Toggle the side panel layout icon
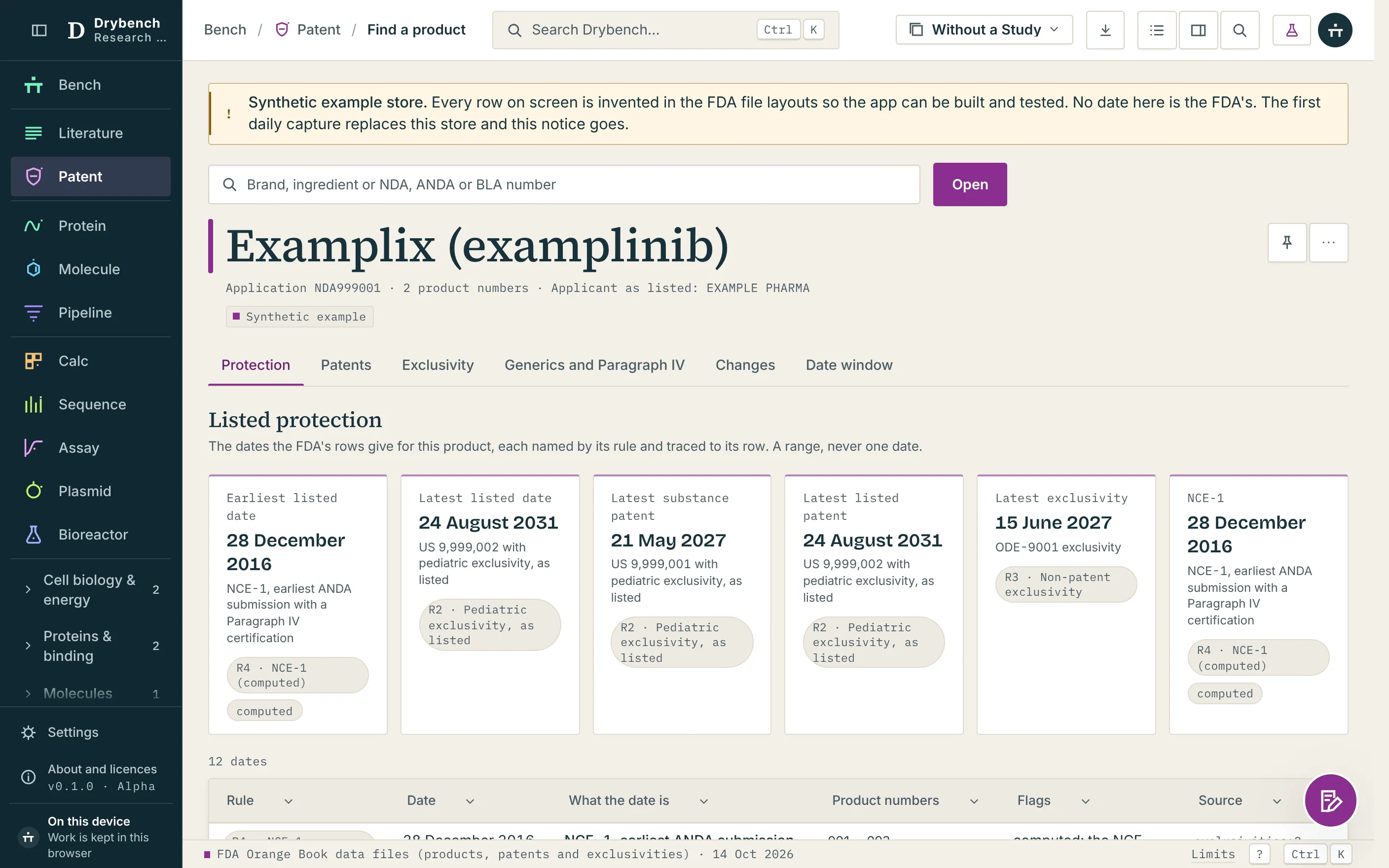The height and width of the screenshot is (868, 1389). click(x=1198, y=30)
